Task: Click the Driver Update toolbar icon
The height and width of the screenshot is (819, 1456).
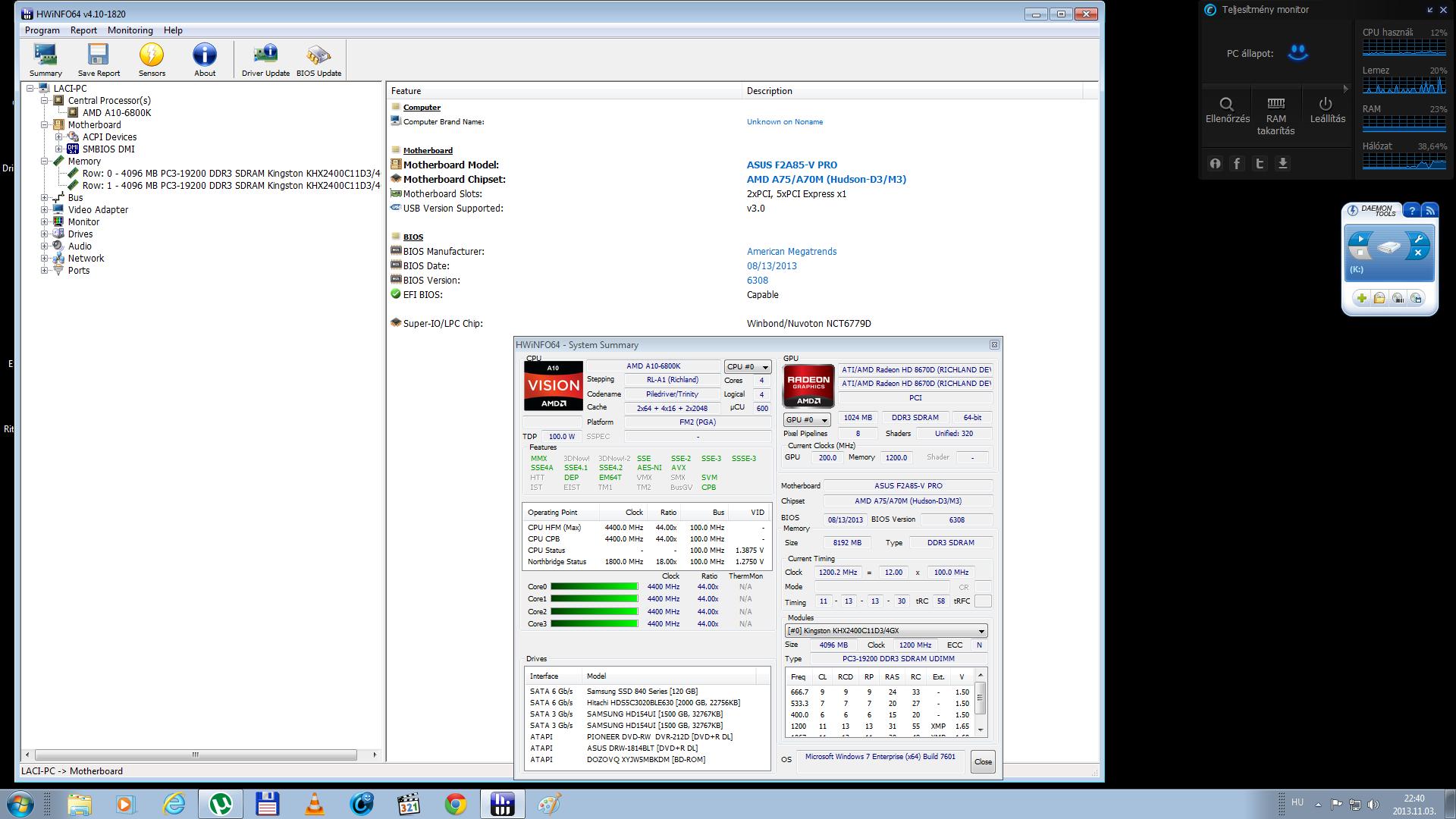Action: pyautogui.click(x=265, y=60)
